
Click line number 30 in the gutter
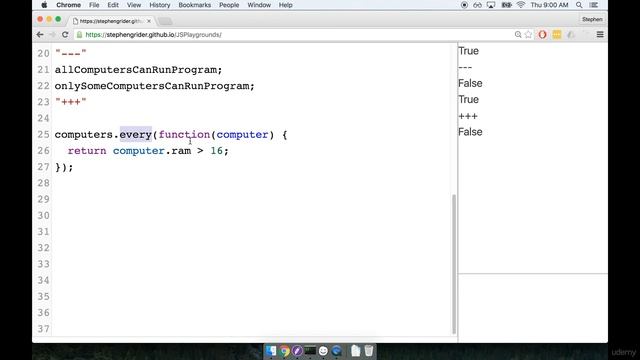coord(43,216)
